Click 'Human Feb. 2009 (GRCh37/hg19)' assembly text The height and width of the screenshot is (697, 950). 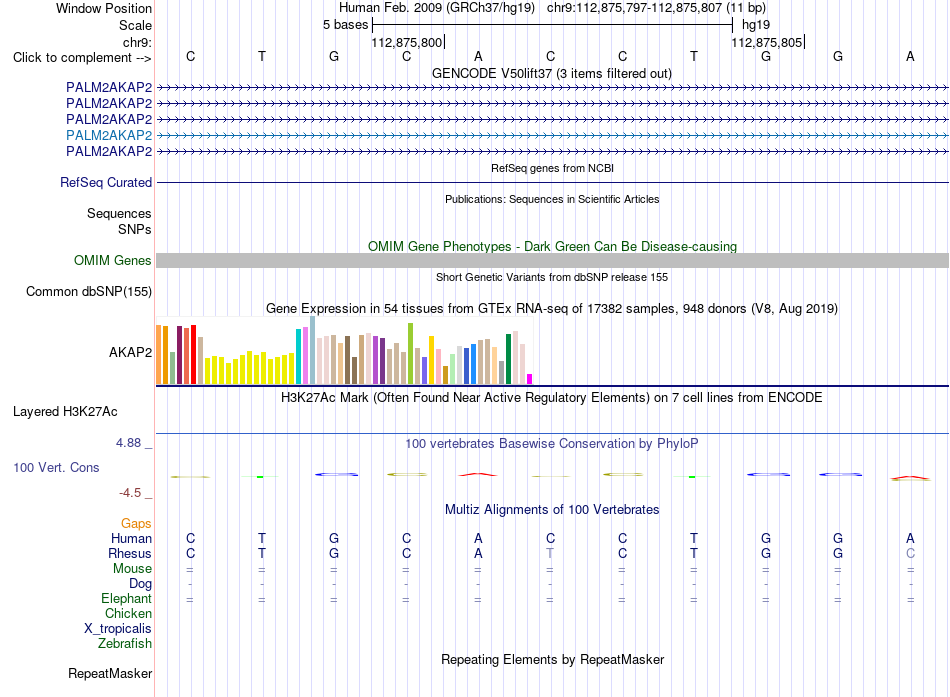[437, 8]
